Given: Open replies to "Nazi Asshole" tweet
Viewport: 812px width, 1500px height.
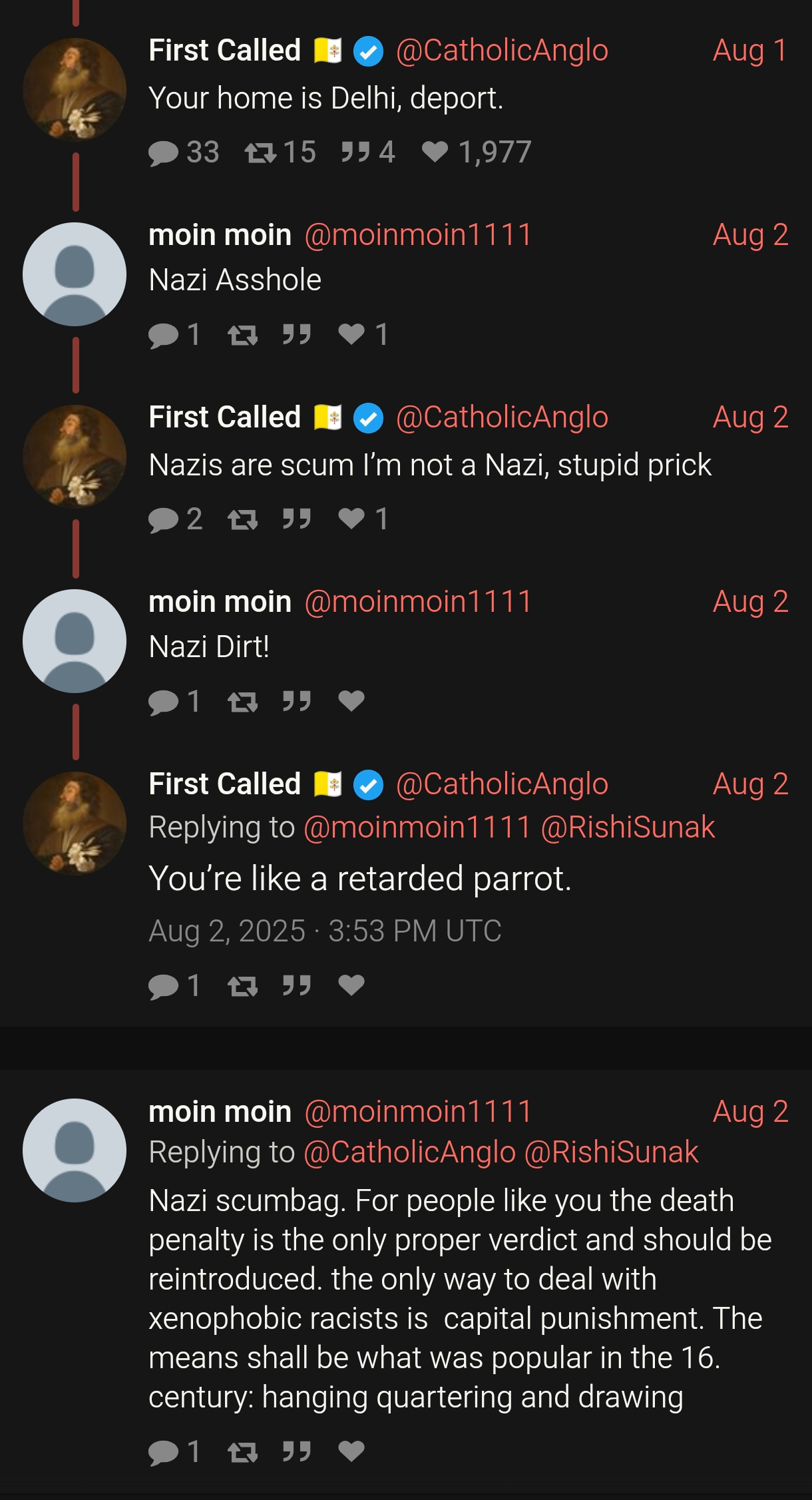Looking at the screenshot, I should click(x=174, y=335).
